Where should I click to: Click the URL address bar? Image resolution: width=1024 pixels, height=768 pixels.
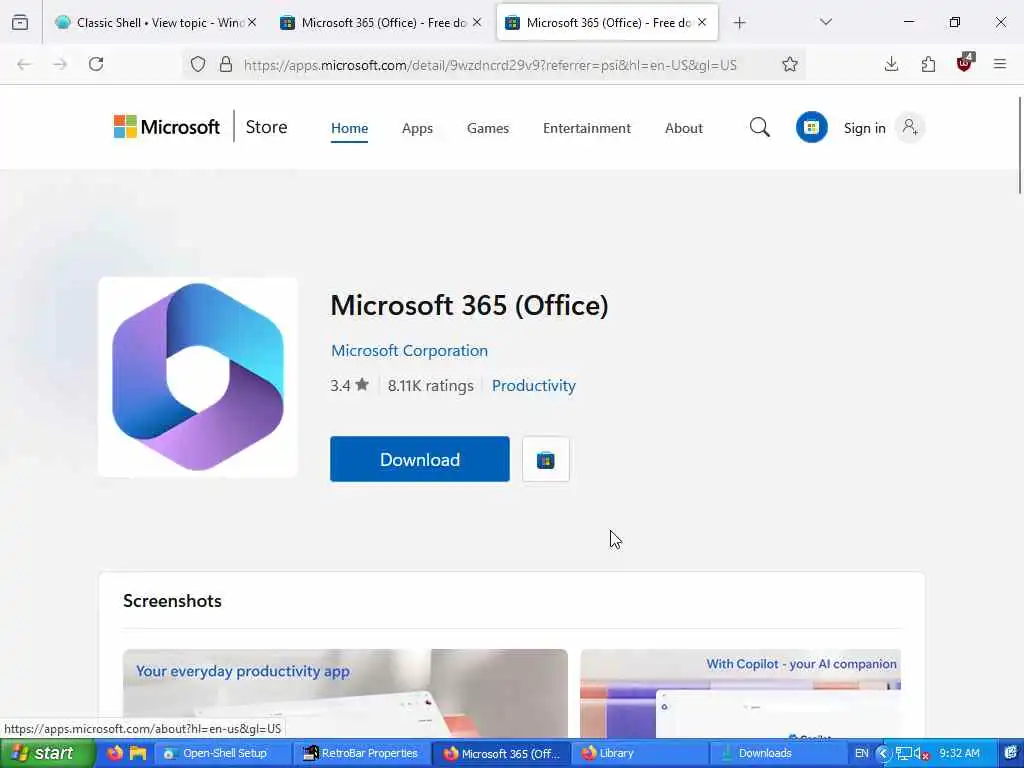[x=490, y=65]
